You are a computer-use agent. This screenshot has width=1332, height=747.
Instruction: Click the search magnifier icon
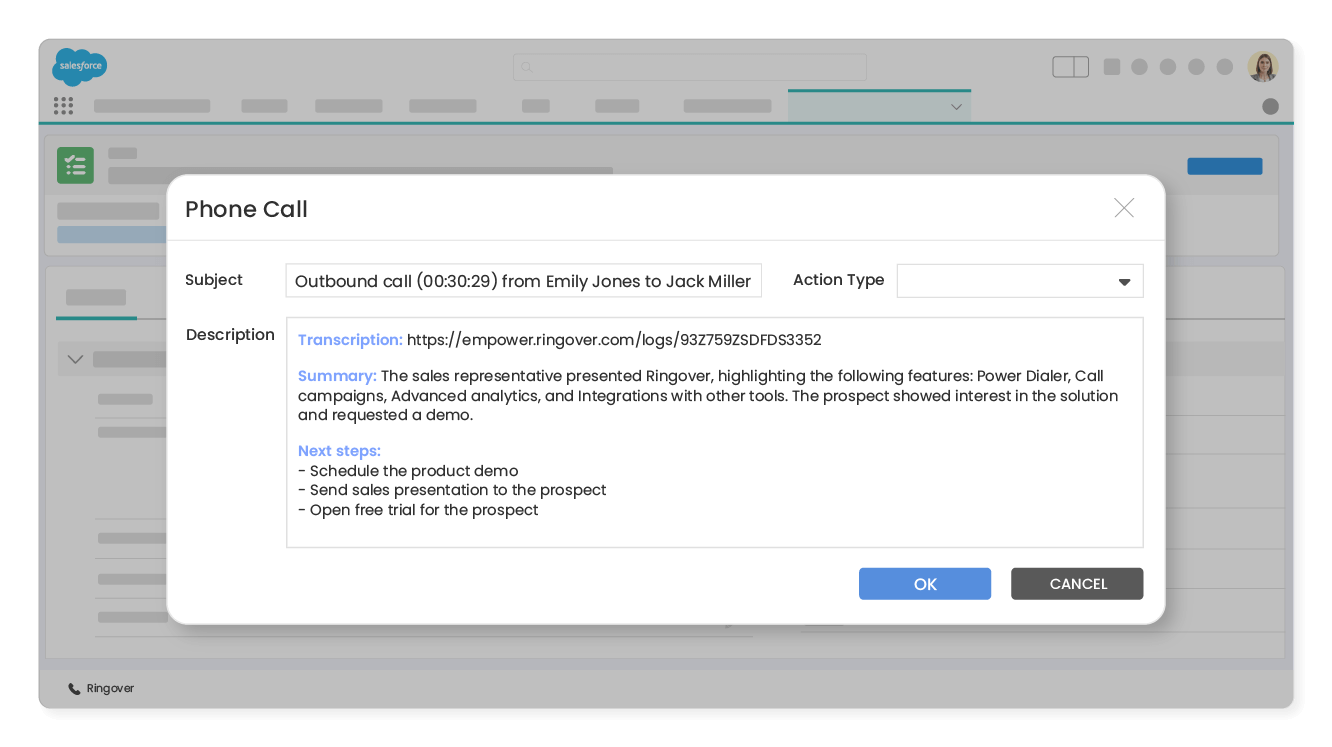point(527,67)
